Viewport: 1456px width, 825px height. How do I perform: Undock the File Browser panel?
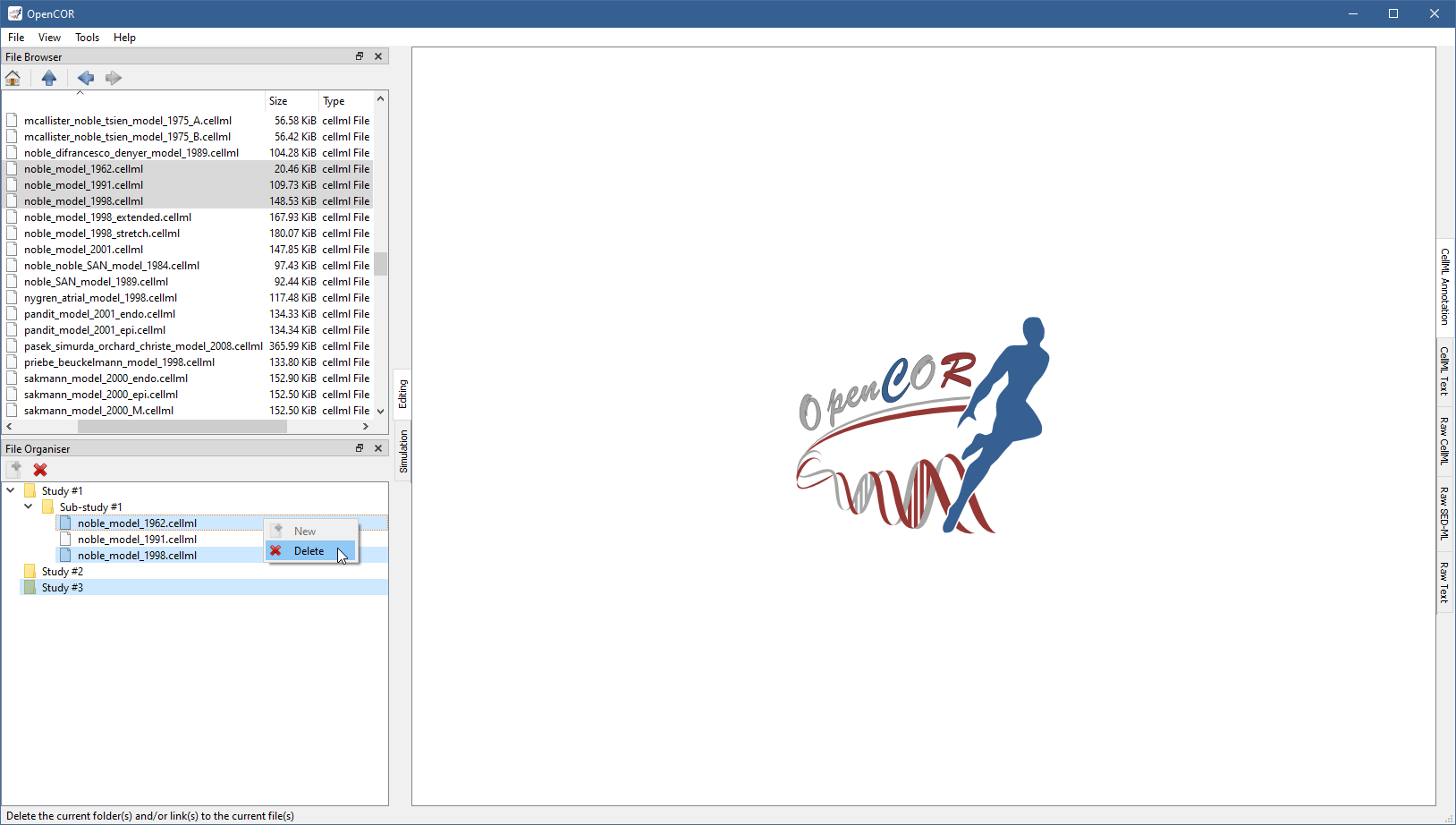pyautogui.click(x=360, y=56)
